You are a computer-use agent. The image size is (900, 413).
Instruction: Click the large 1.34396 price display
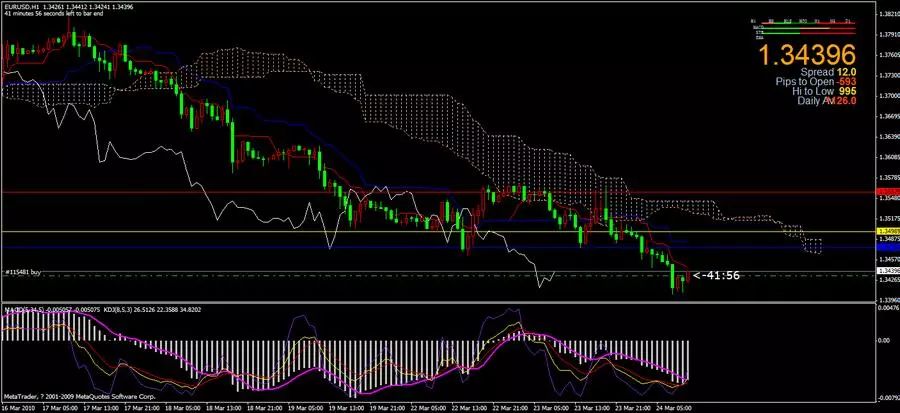(x=808, y=54)
